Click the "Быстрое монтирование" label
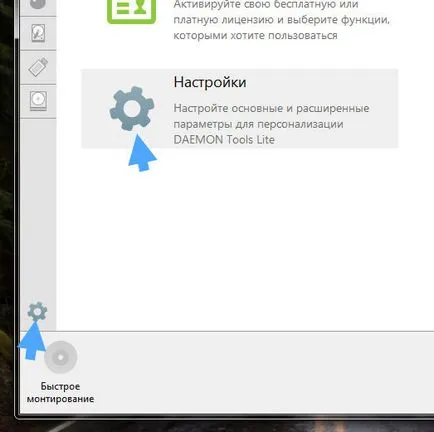The height and width of the screenshot is (432, 434). 60,393
